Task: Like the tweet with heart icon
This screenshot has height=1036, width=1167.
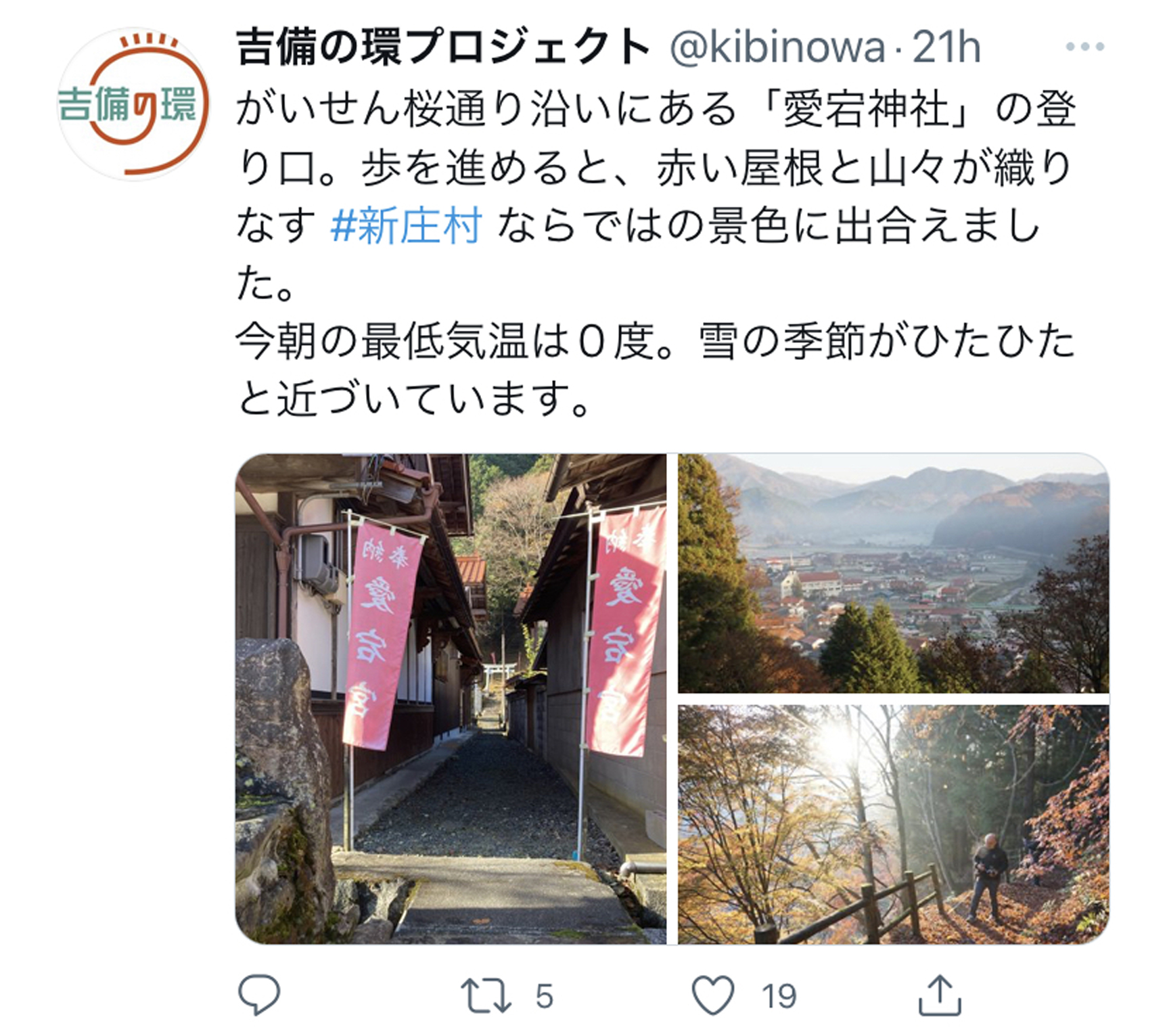Action: point(713,995)
